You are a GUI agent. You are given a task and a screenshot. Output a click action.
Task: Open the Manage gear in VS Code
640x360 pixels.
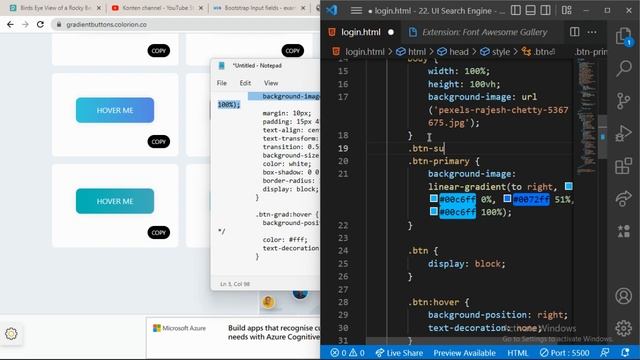(x=623, y=328)
